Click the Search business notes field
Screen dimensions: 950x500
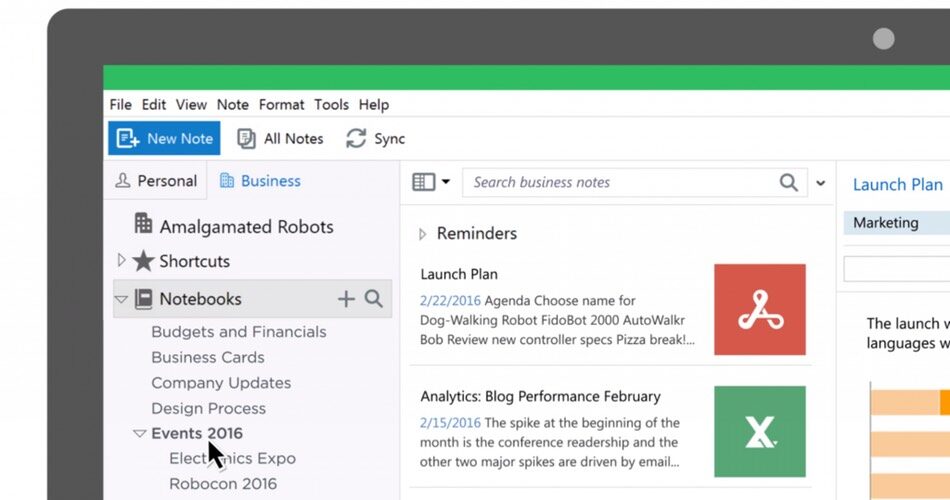[x=620, y=182]
